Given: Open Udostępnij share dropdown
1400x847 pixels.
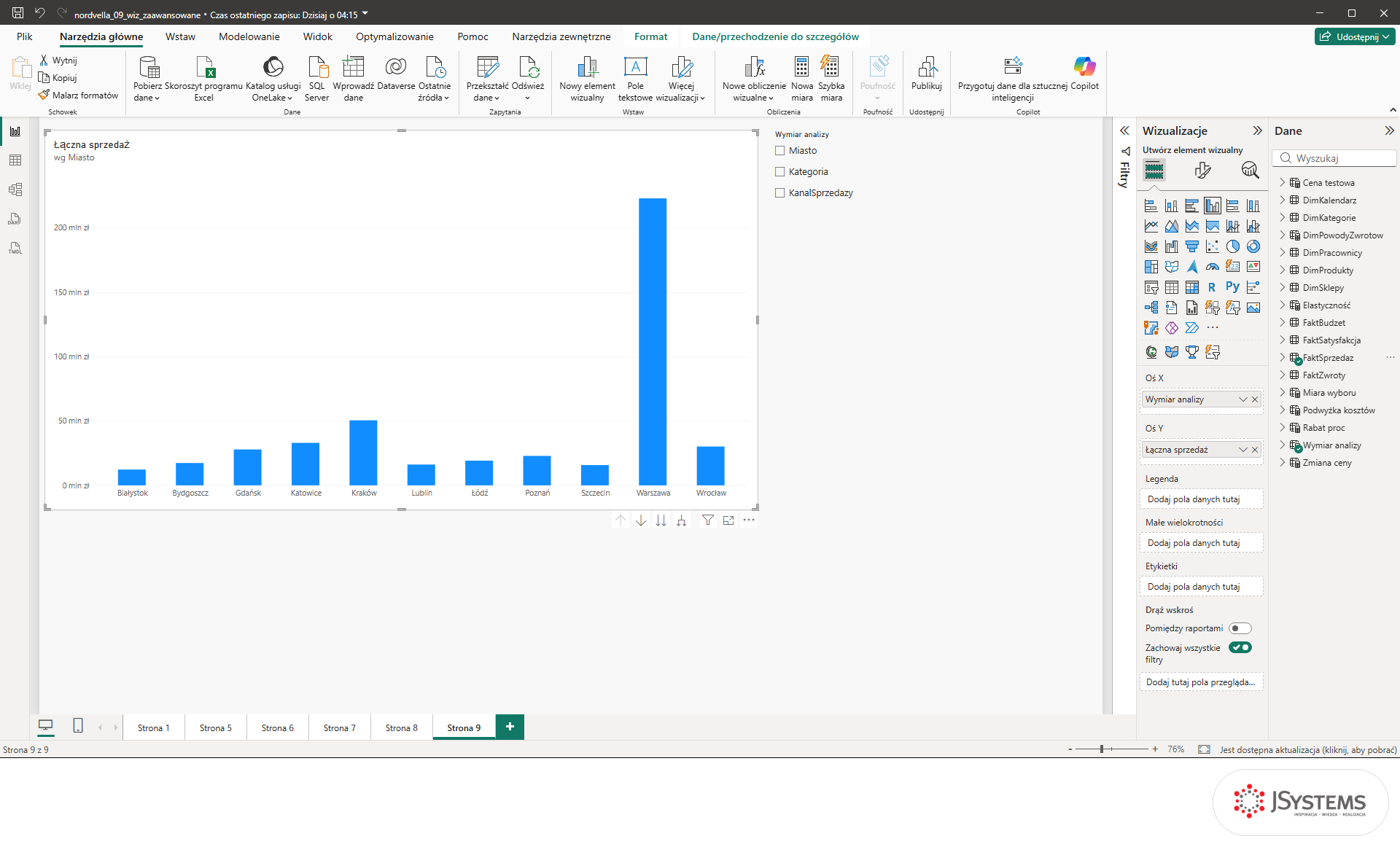Looking at the screenshot, I should pyautogui.click(x=1356, y=36).
